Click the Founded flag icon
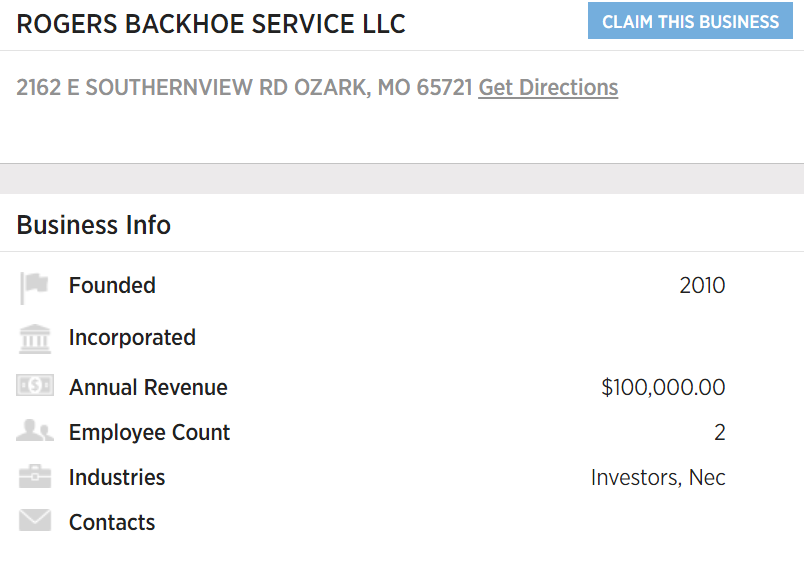Screen dimensions: 804x574 (34, 288)
